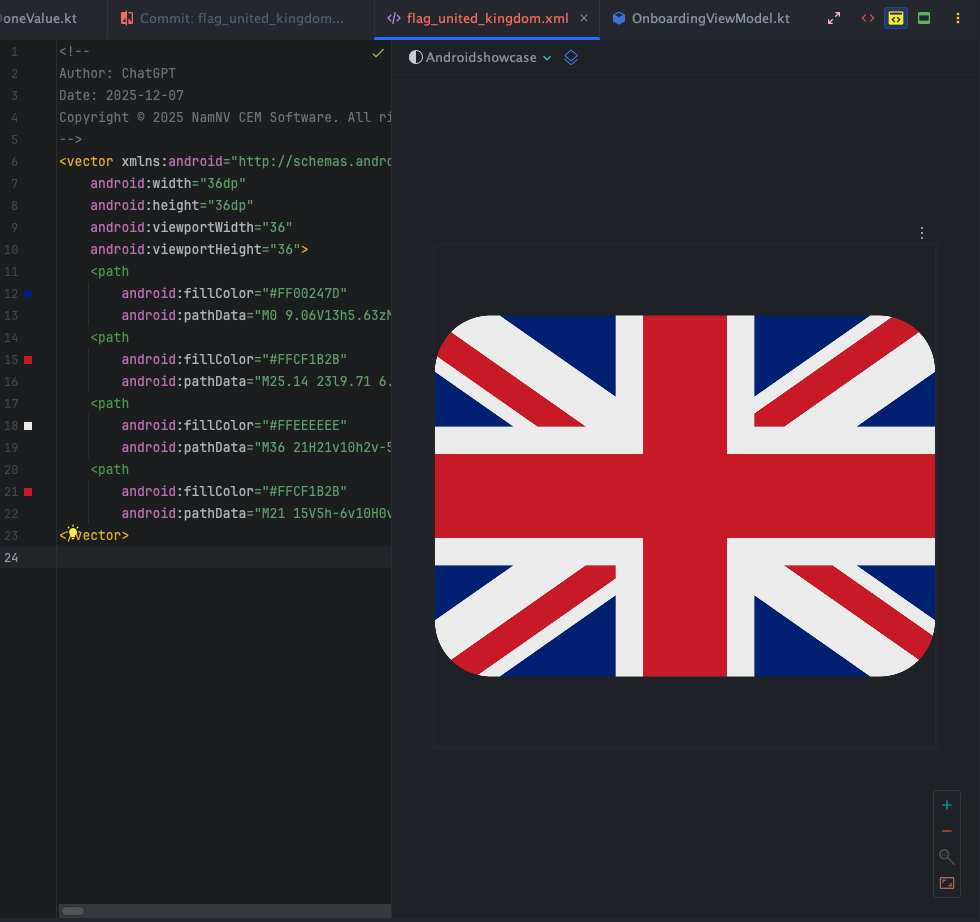This screenshot has height=922, width=980.
Task: Click the layers icon beside Androidshowcase
Action: [x=570, y=57]
